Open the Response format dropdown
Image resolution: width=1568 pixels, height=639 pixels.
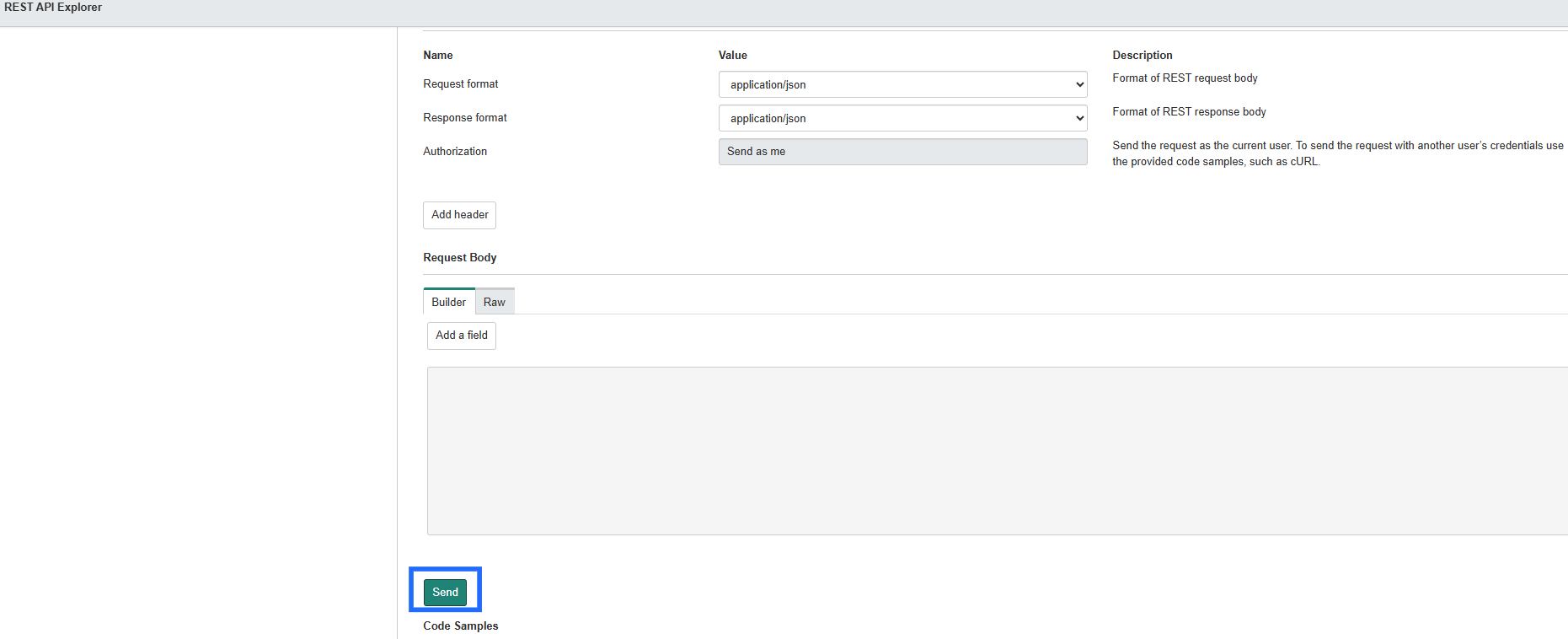point(902,118)
